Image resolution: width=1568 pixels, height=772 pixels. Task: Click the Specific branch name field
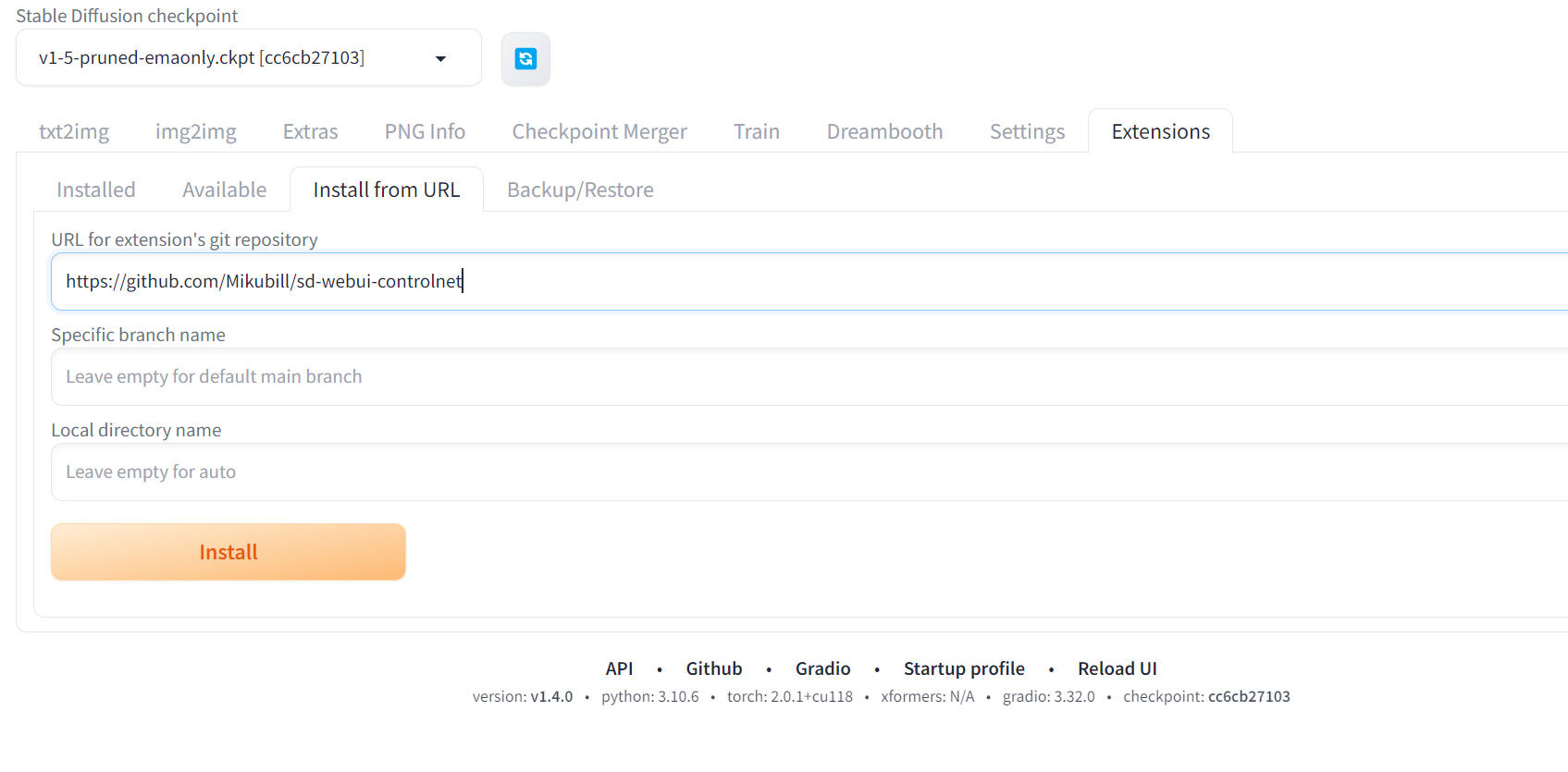pos(809,376)
